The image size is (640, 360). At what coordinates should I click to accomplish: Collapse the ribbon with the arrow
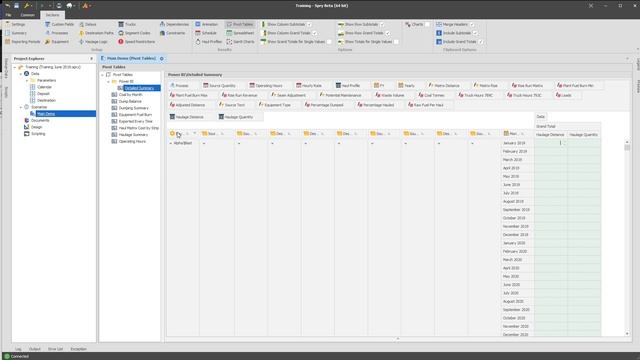[x=638, y=50]
